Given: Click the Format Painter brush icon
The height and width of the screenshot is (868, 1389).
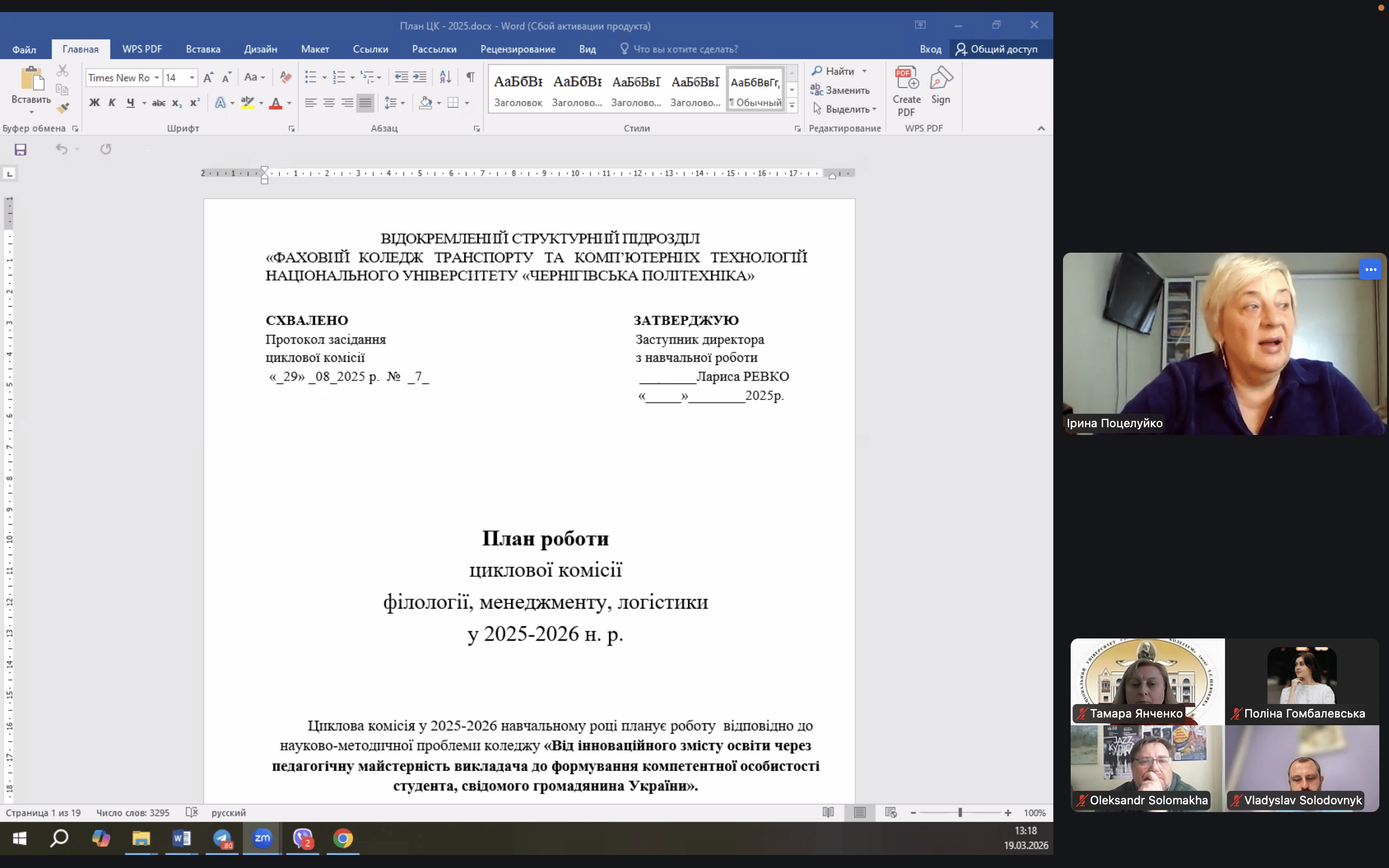Looking at the screenshot, I should (x=63, y=108).
